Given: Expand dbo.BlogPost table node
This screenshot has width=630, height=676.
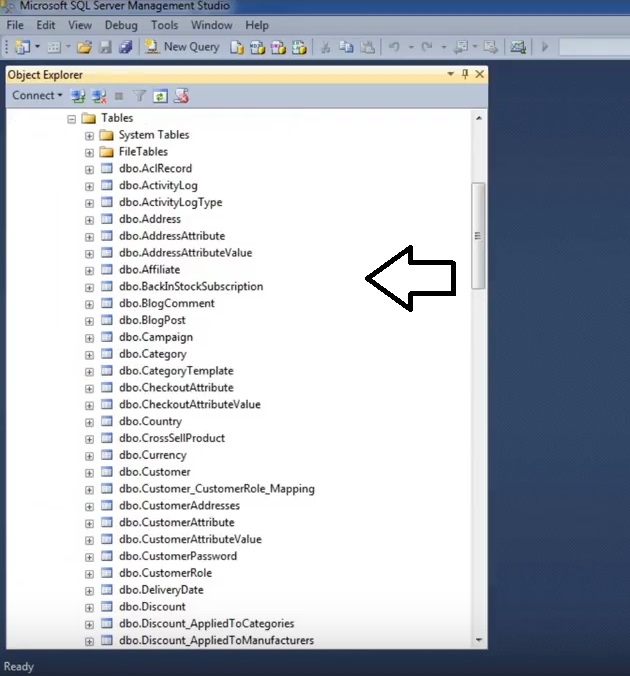Looking at the screenshot, I should tap(89, 321).
